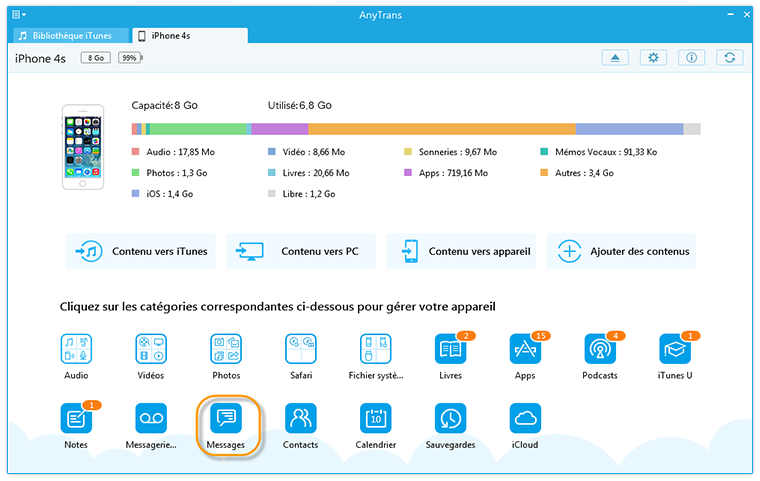Screen dimensions: 760x481
Task: Open the AnyTrans menu dropdown in title bar
Action: (19, 15)
